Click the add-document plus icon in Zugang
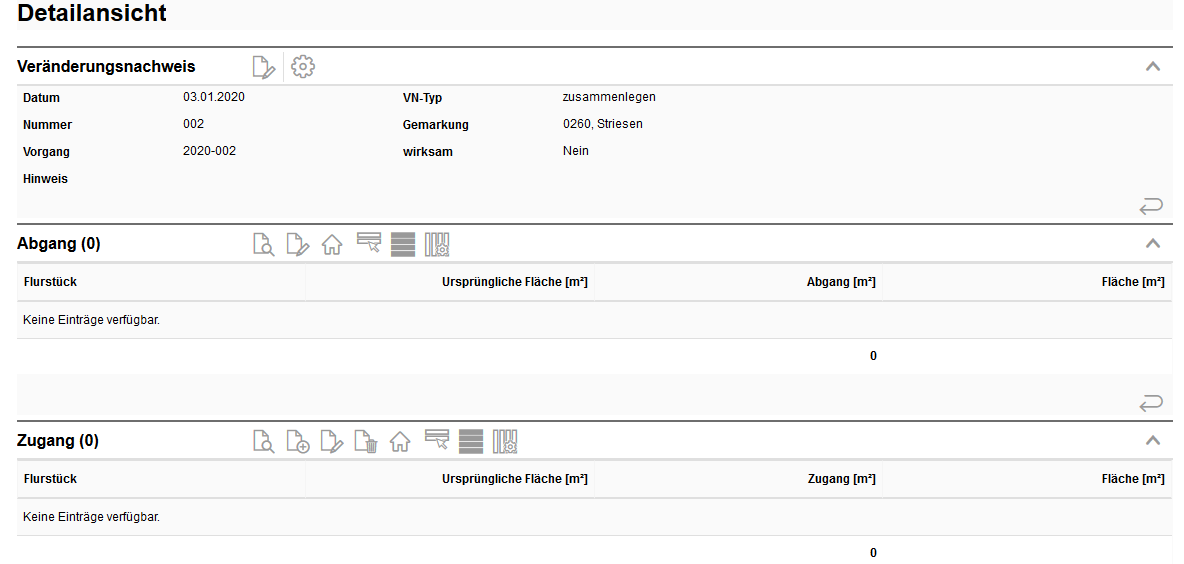The height and width of the screenshot is (564, 1184). [297, 441]
